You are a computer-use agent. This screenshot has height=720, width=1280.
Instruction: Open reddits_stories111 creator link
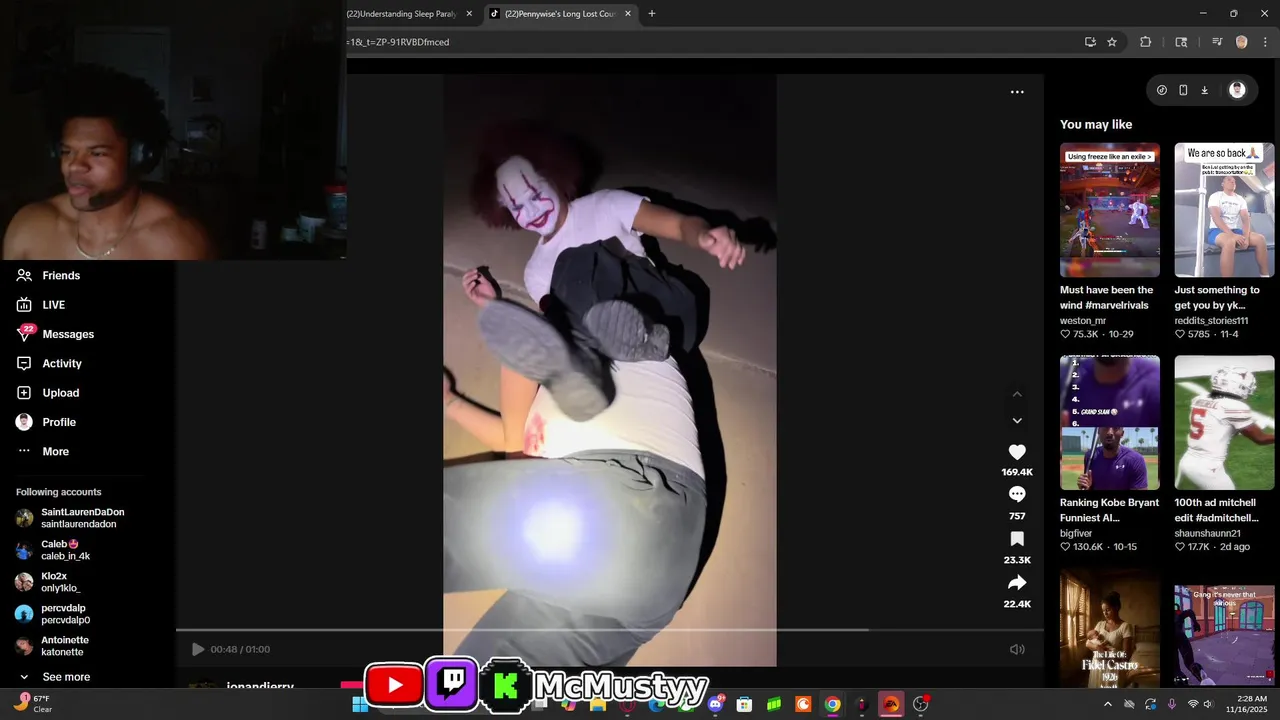click(x=1211, y=321)
